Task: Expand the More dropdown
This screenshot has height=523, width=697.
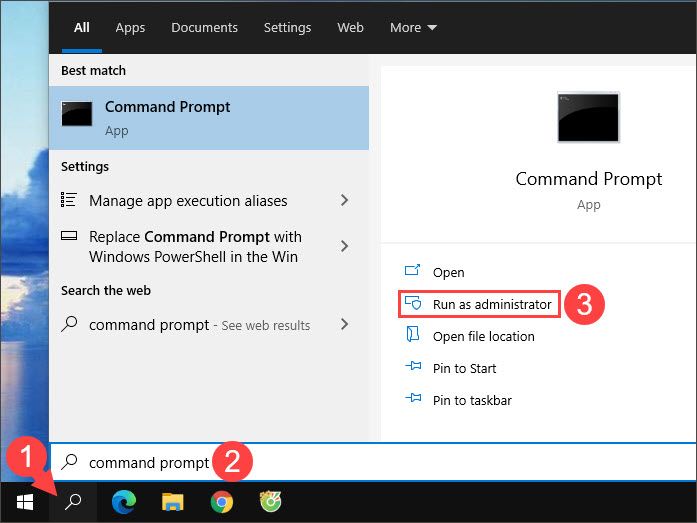Action: [x=413, y=28]
